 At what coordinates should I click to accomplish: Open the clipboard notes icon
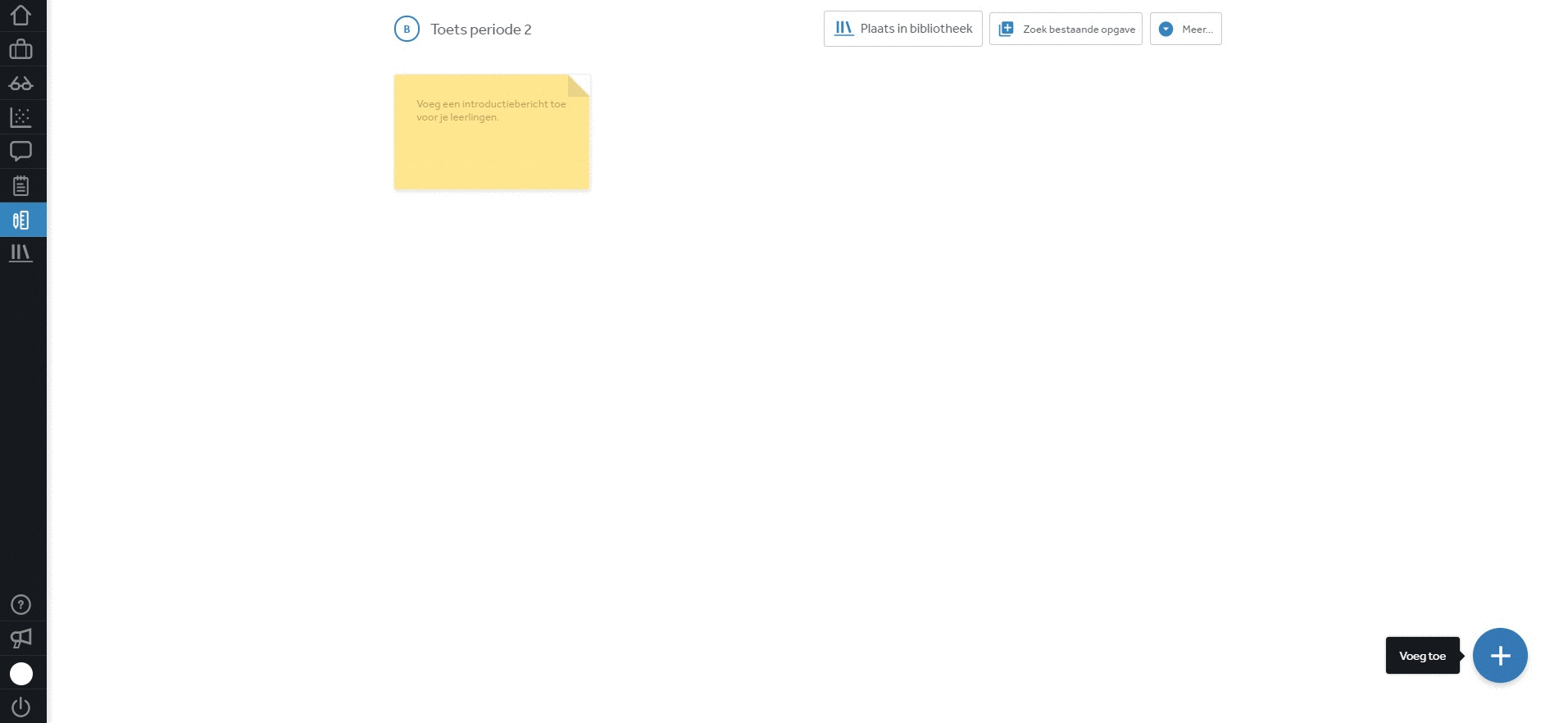click(x=21, y=186)
